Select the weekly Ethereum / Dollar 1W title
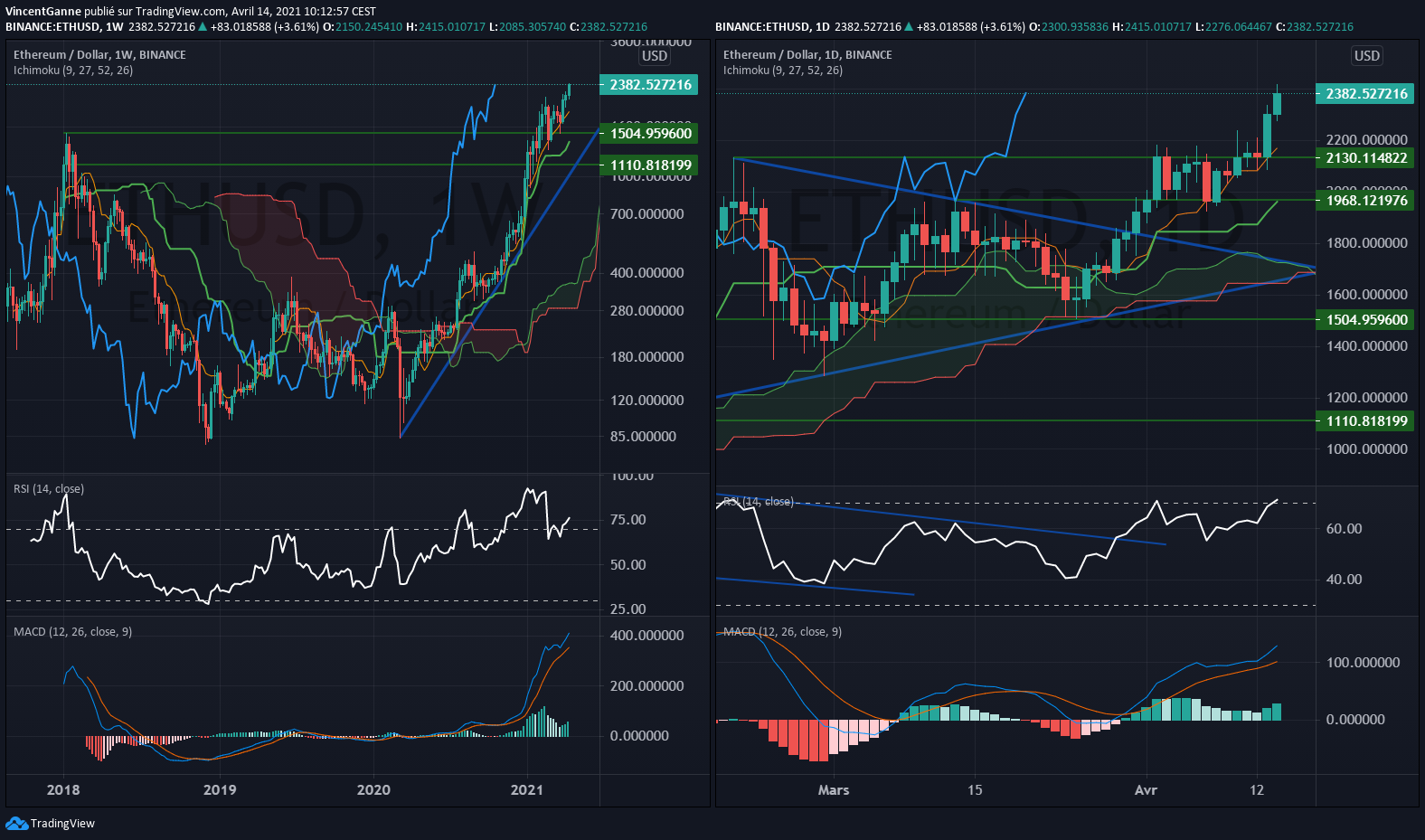The width and height of the screenshot is (1425, 840). click(99, 55)
